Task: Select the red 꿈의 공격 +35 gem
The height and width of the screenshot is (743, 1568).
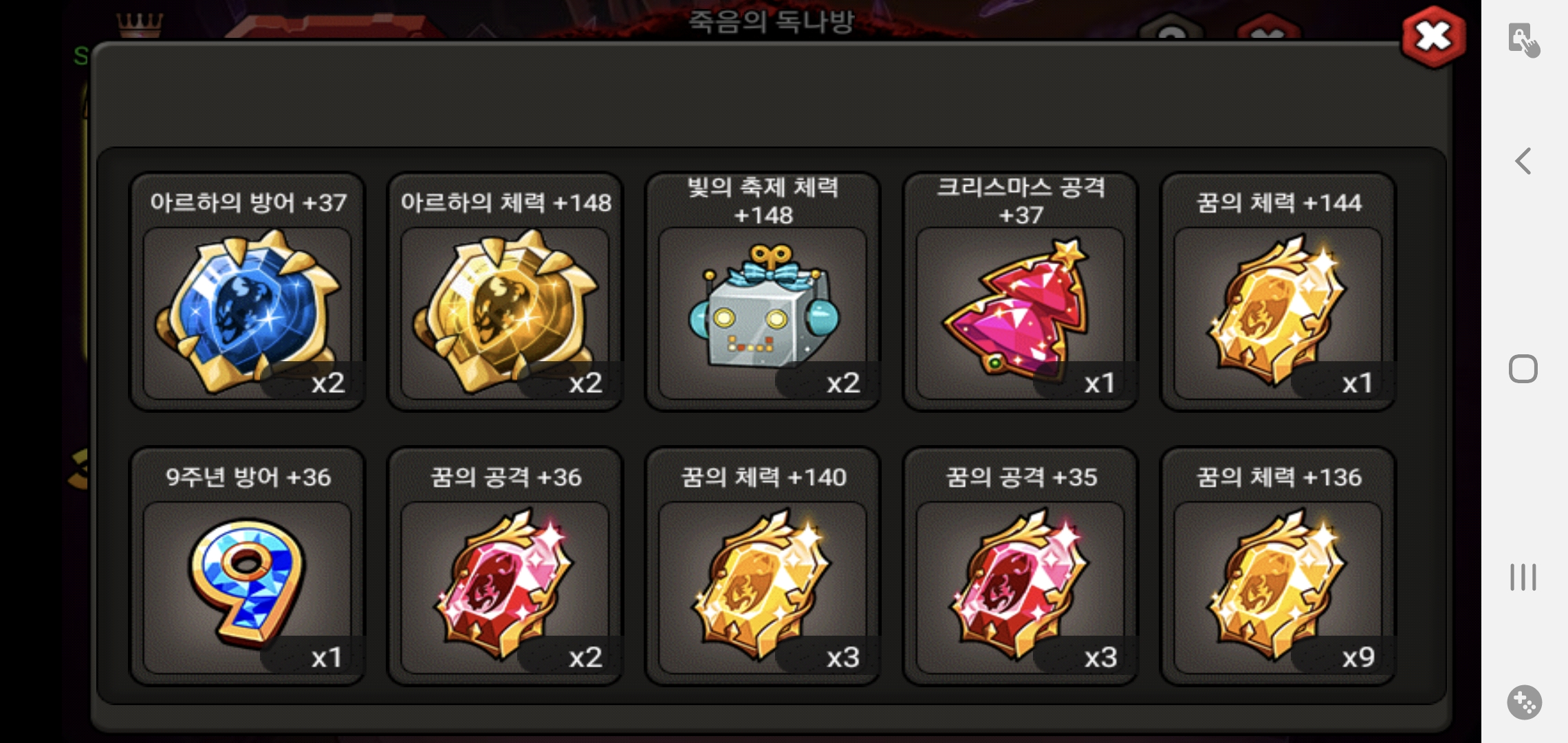Action: coord(1021,588)
